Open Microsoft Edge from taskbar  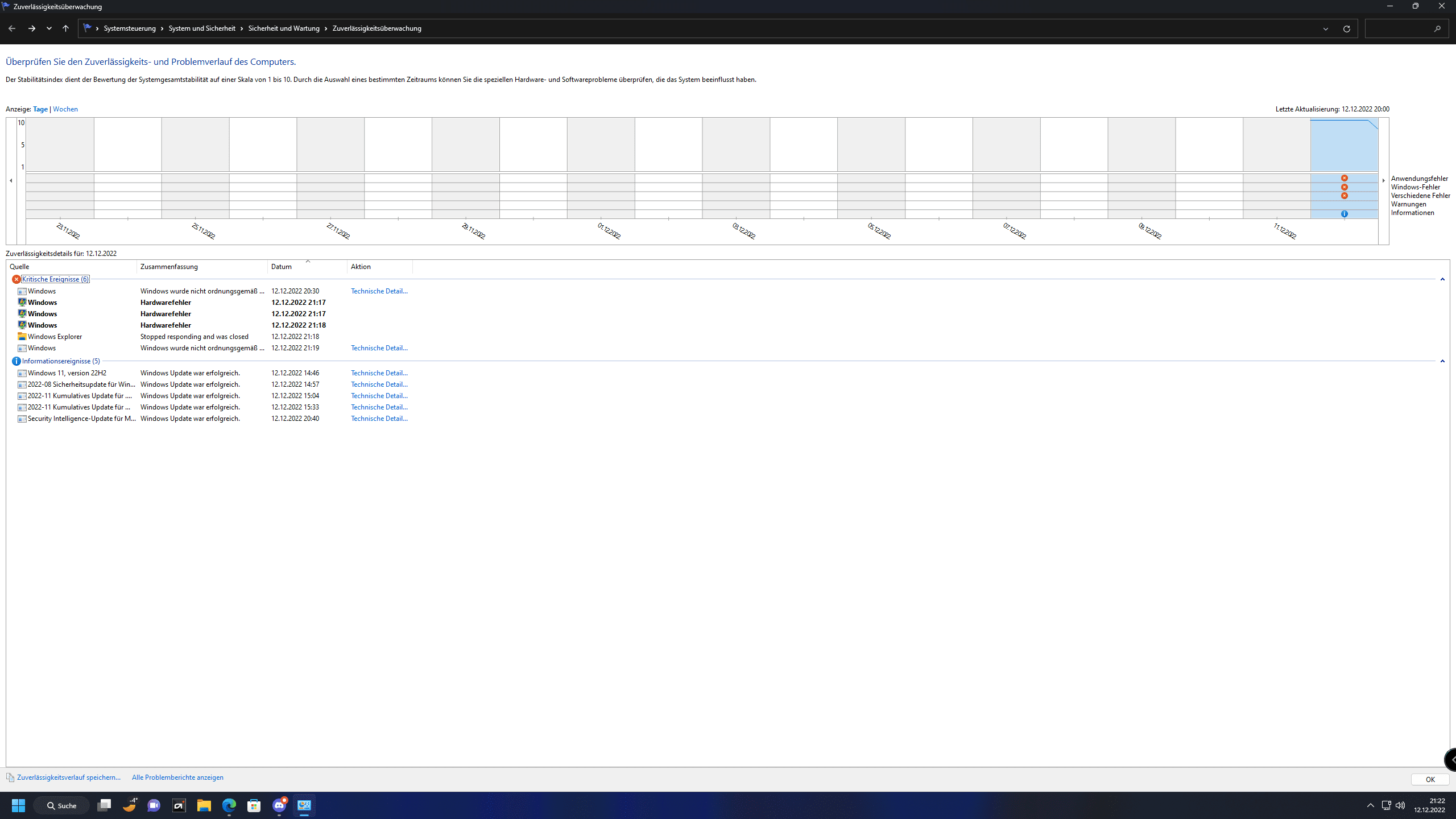pos(229,805)
